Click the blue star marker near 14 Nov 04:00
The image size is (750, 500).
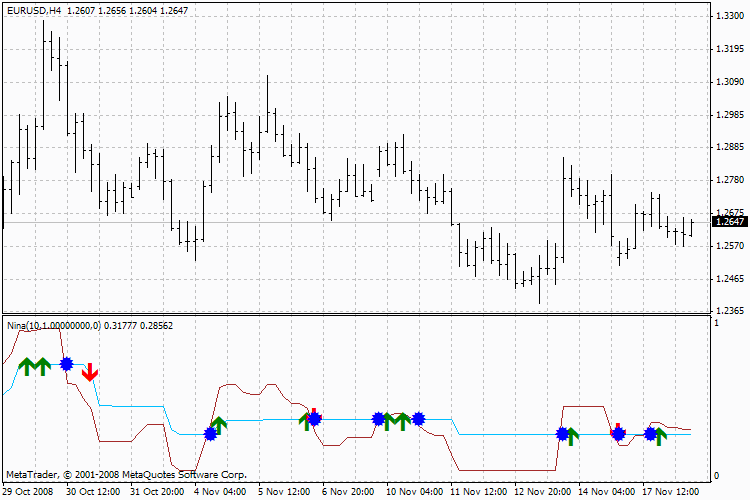click(x=618, y=434)
